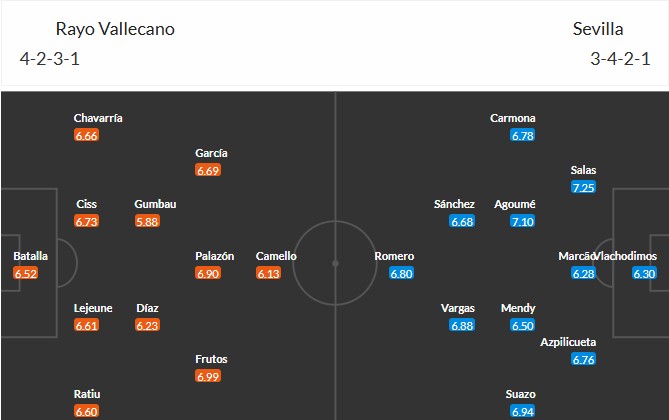Screen dimensions: 669x420
Task: Select the player Camello
Action: pos(276,256)
